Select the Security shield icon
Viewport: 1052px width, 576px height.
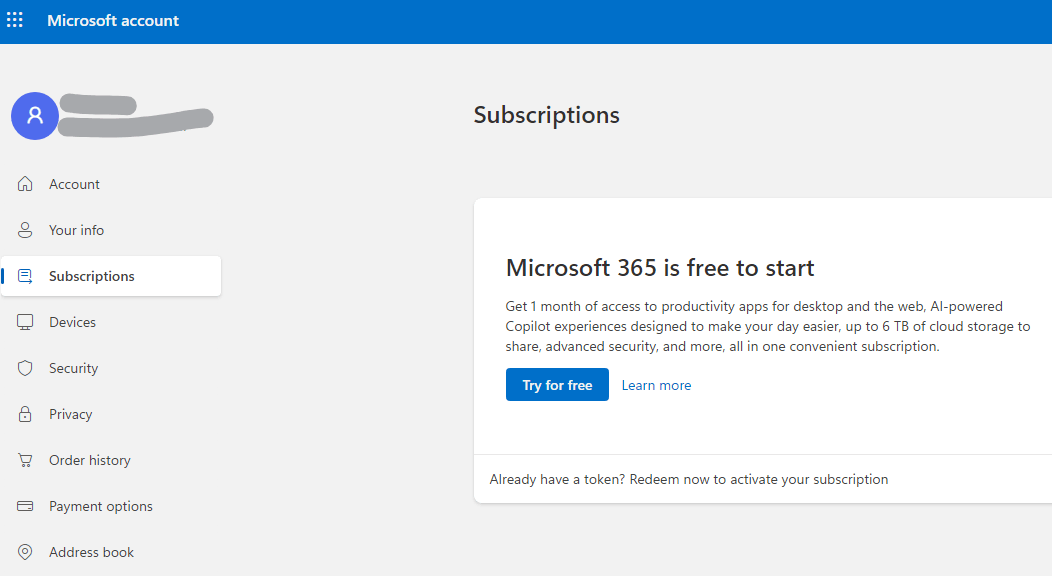pos(24,367)
